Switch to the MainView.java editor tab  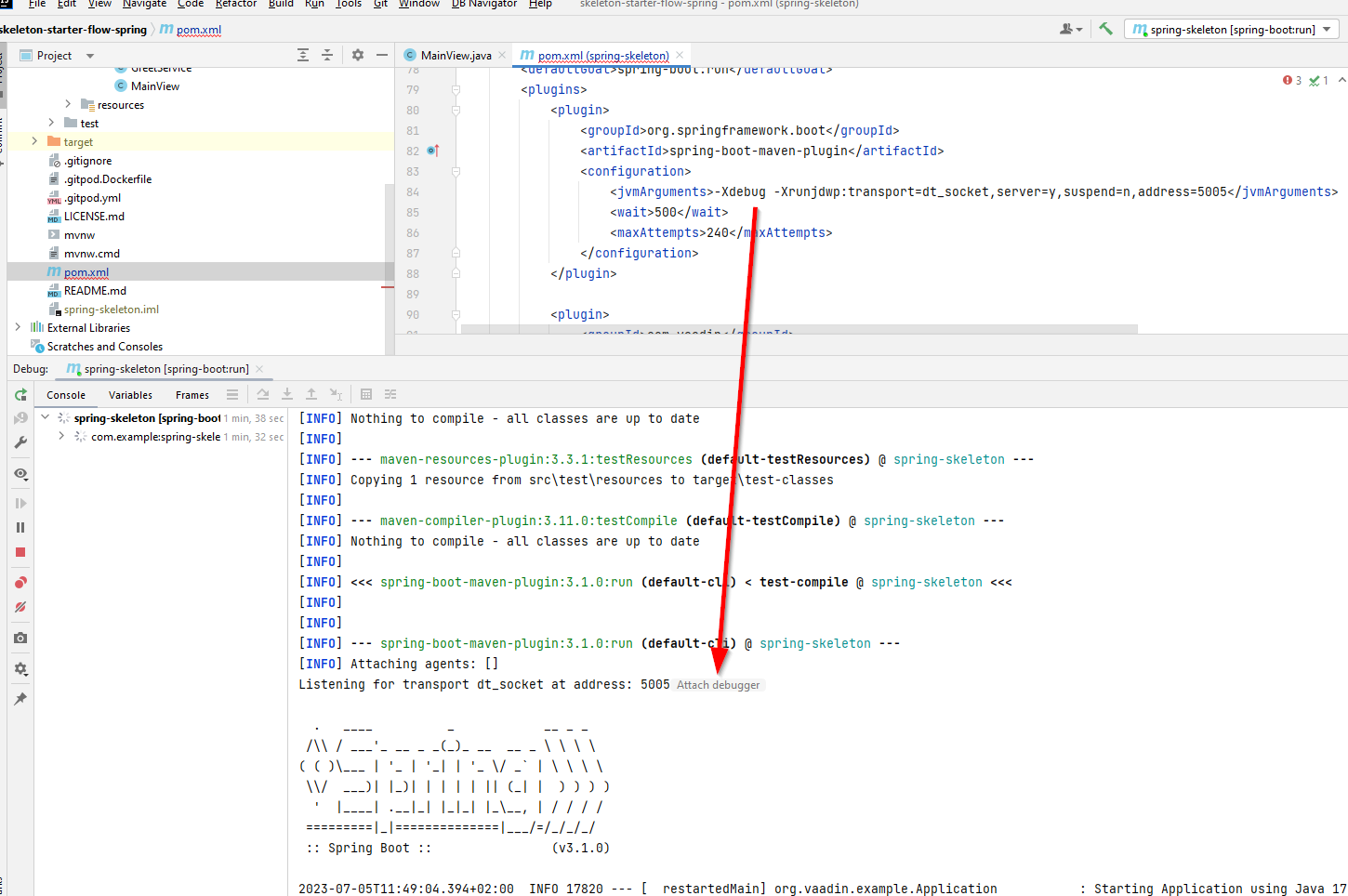point(455,56)
